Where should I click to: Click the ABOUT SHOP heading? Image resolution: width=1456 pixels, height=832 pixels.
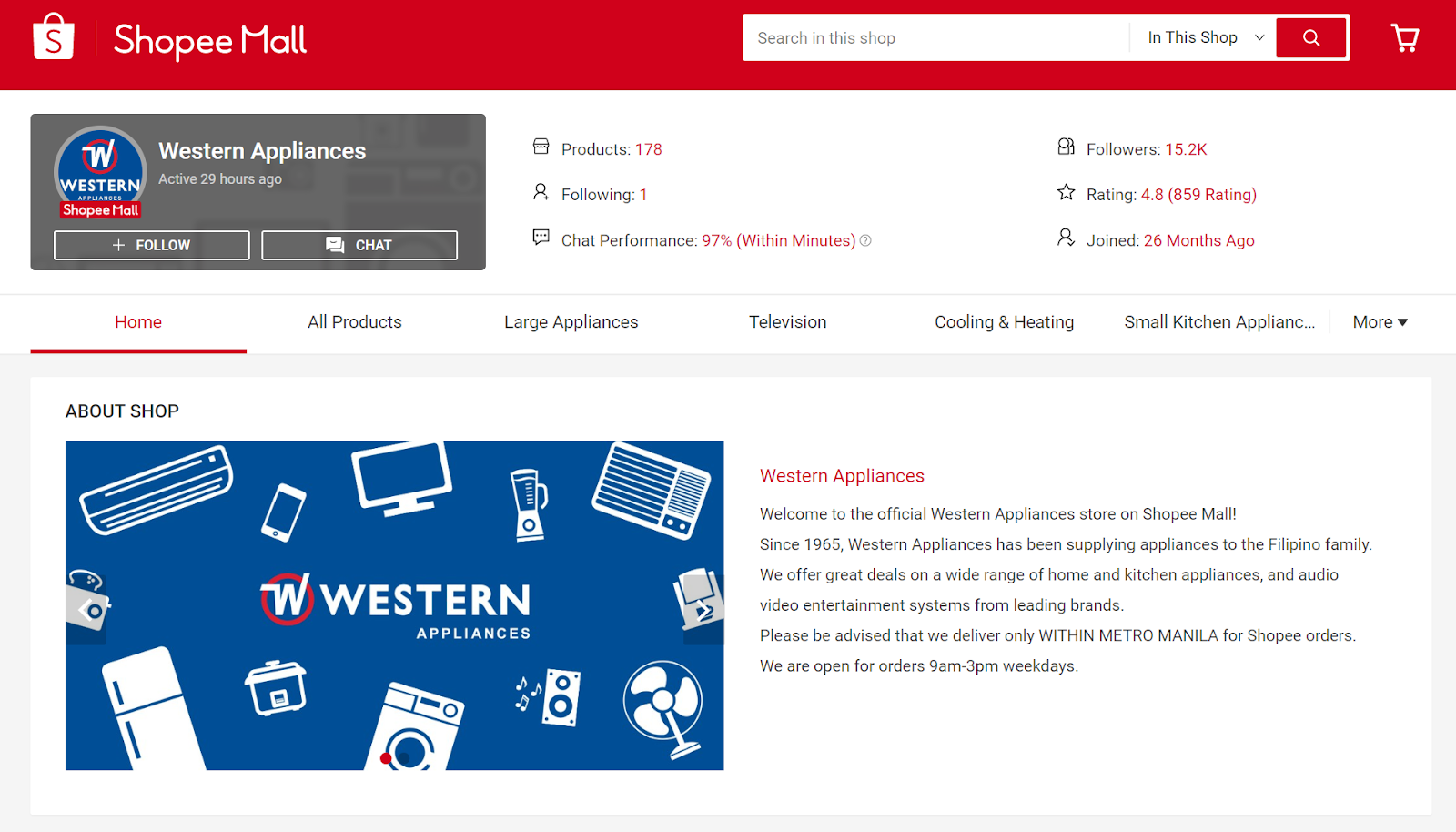pos(122,411)
